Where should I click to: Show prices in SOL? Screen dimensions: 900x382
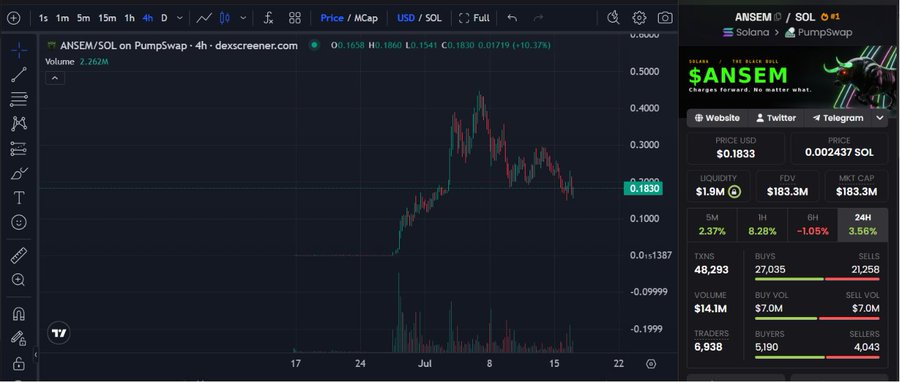433,18
